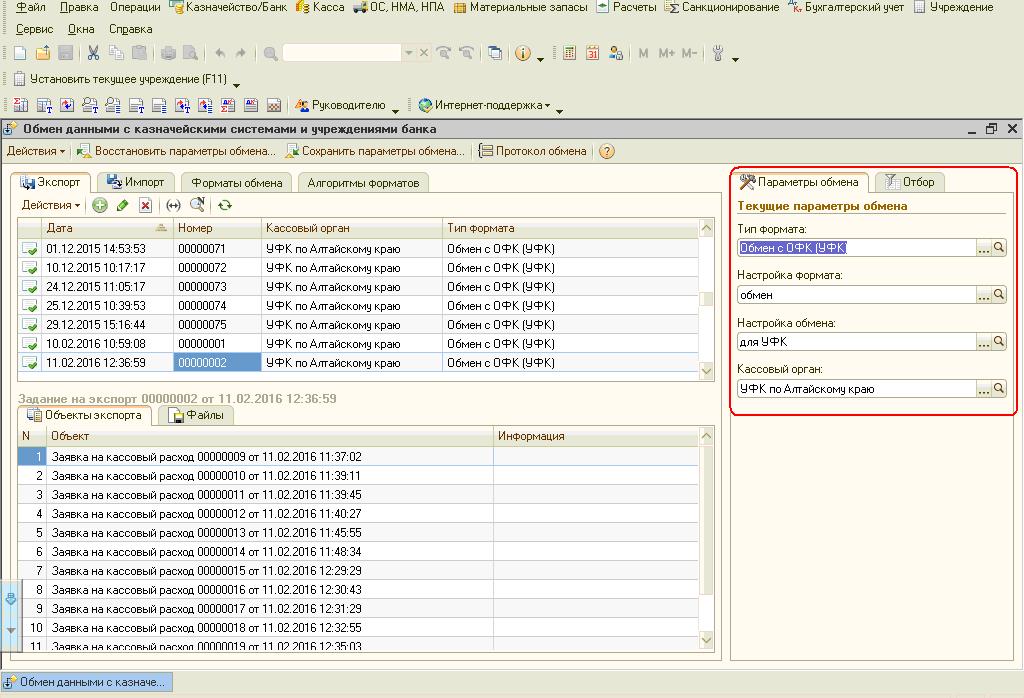Click the red delete mark icon
Image resolution: width=1024 pixels, height=698 pixels.
145,205
